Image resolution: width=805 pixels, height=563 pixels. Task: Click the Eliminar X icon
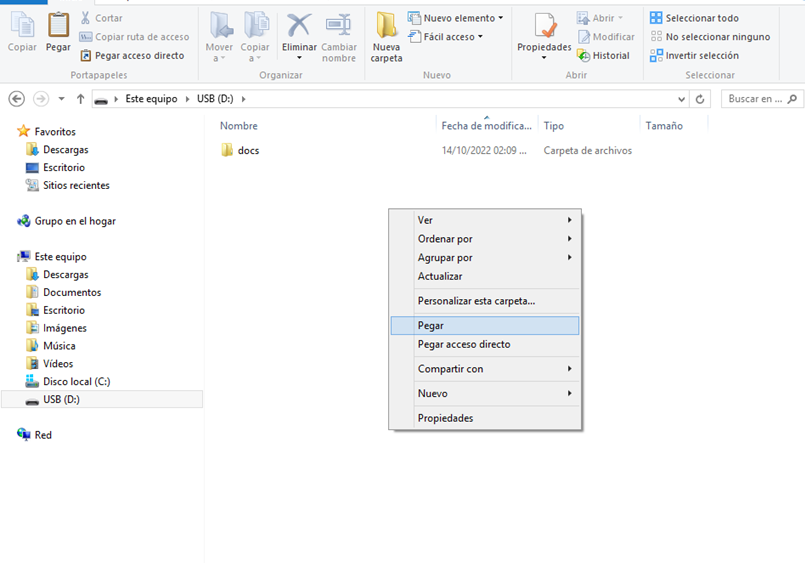point(299,25)
